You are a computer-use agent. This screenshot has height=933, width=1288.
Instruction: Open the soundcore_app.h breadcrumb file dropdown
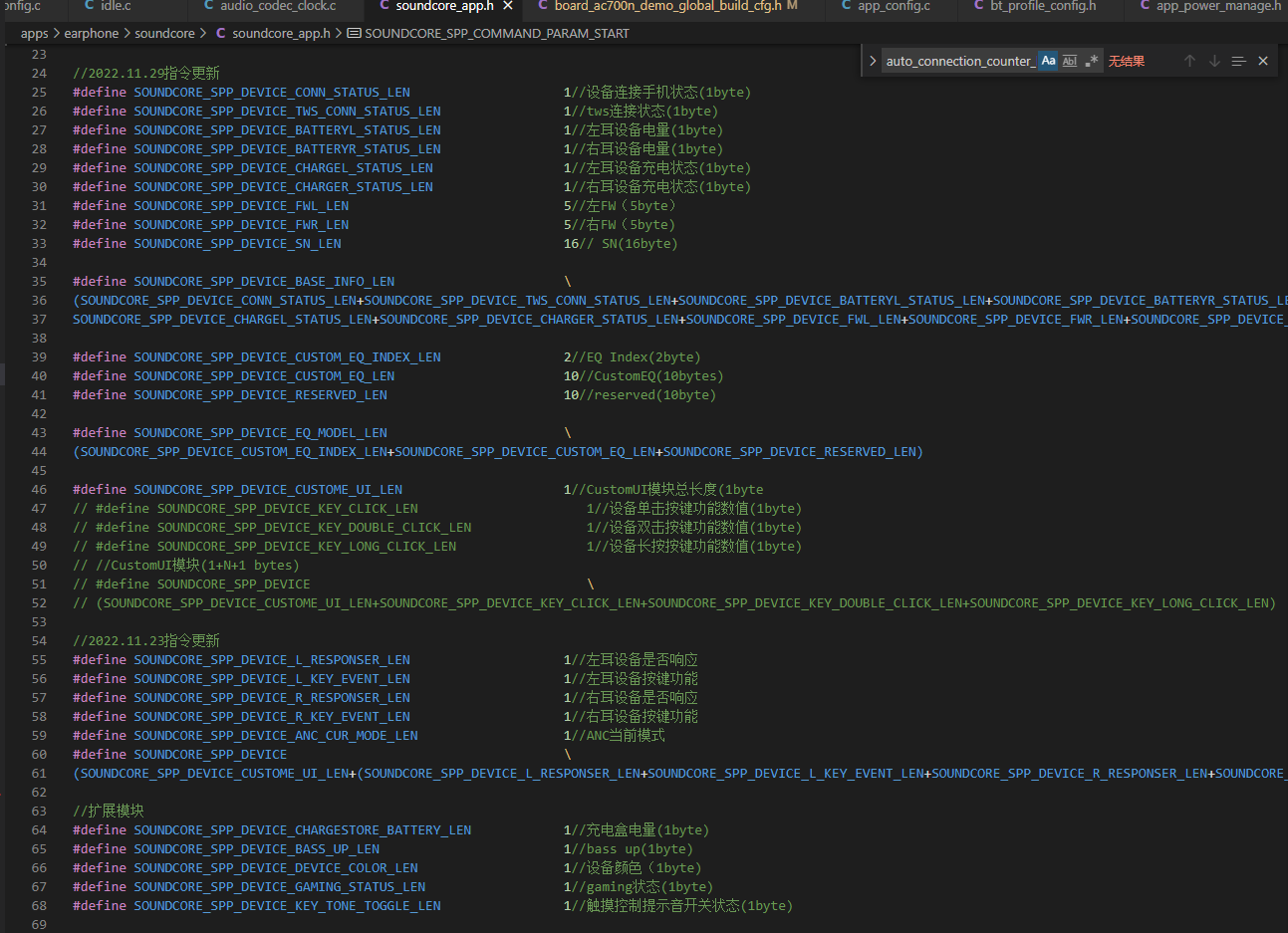point(281,34)
